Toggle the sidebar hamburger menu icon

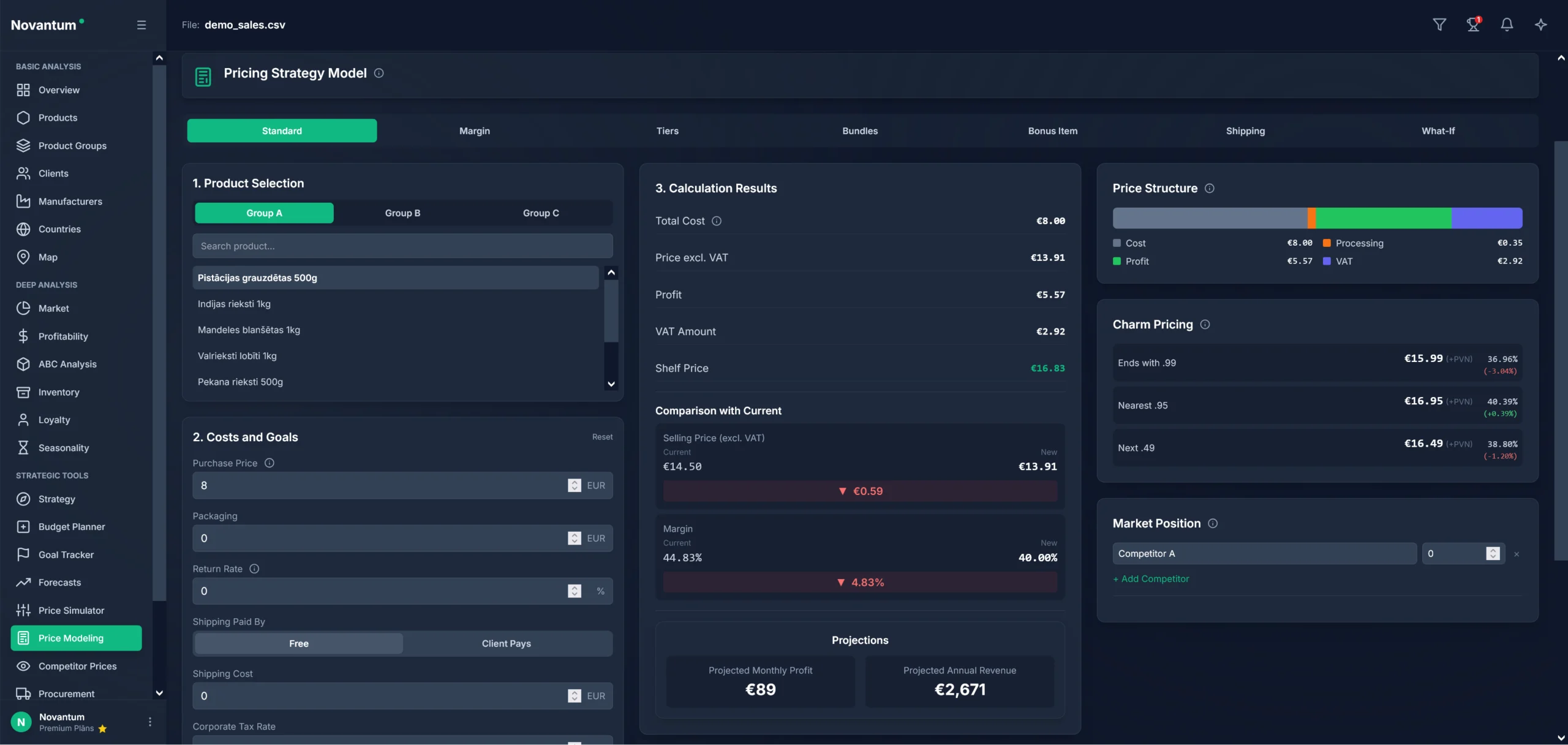point(141,25)
